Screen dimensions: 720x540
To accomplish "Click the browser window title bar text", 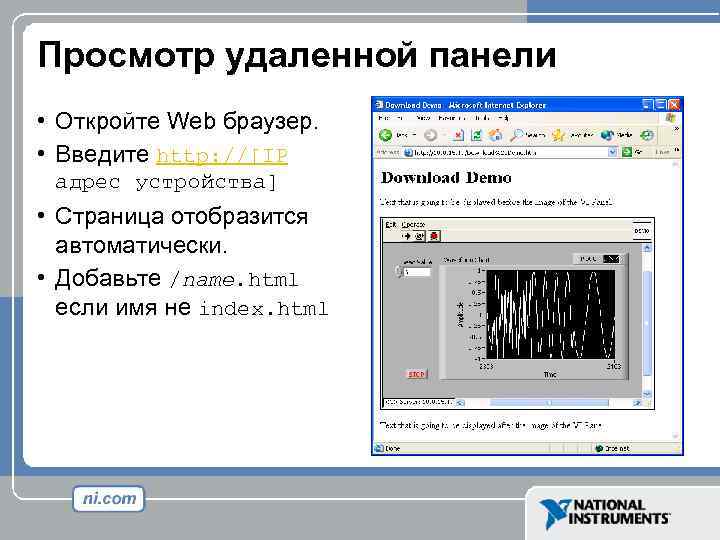I will pyautogui.click(x=465, y=105).
